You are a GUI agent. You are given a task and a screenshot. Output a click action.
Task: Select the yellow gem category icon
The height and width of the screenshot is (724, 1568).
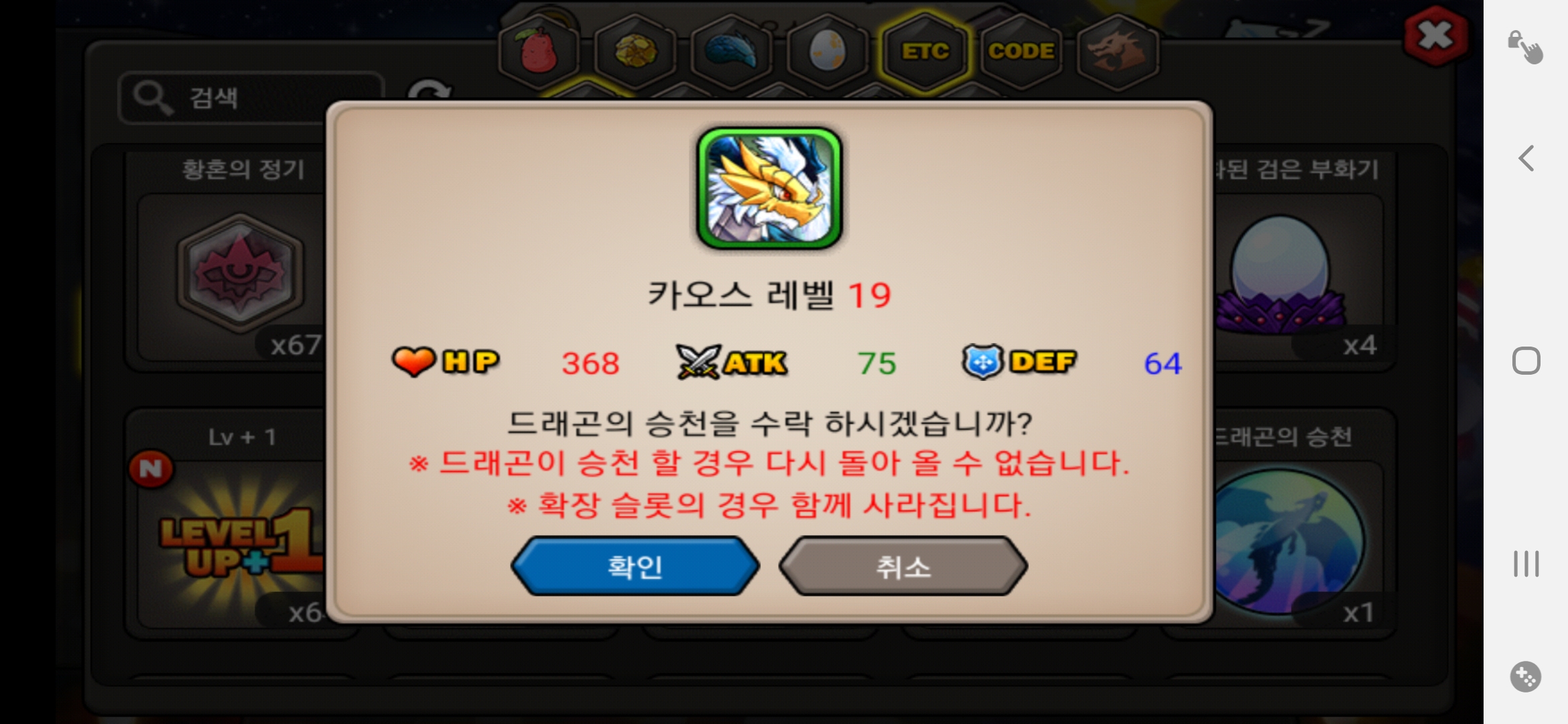click(x=635, y=50)
